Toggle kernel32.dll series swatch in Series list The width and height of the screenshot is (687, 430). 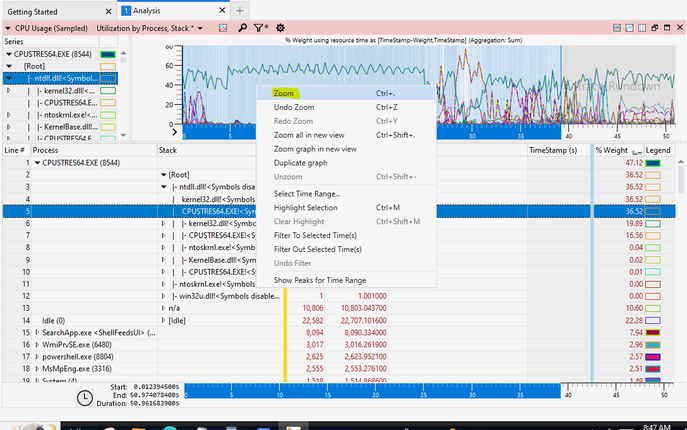[108, 91]
